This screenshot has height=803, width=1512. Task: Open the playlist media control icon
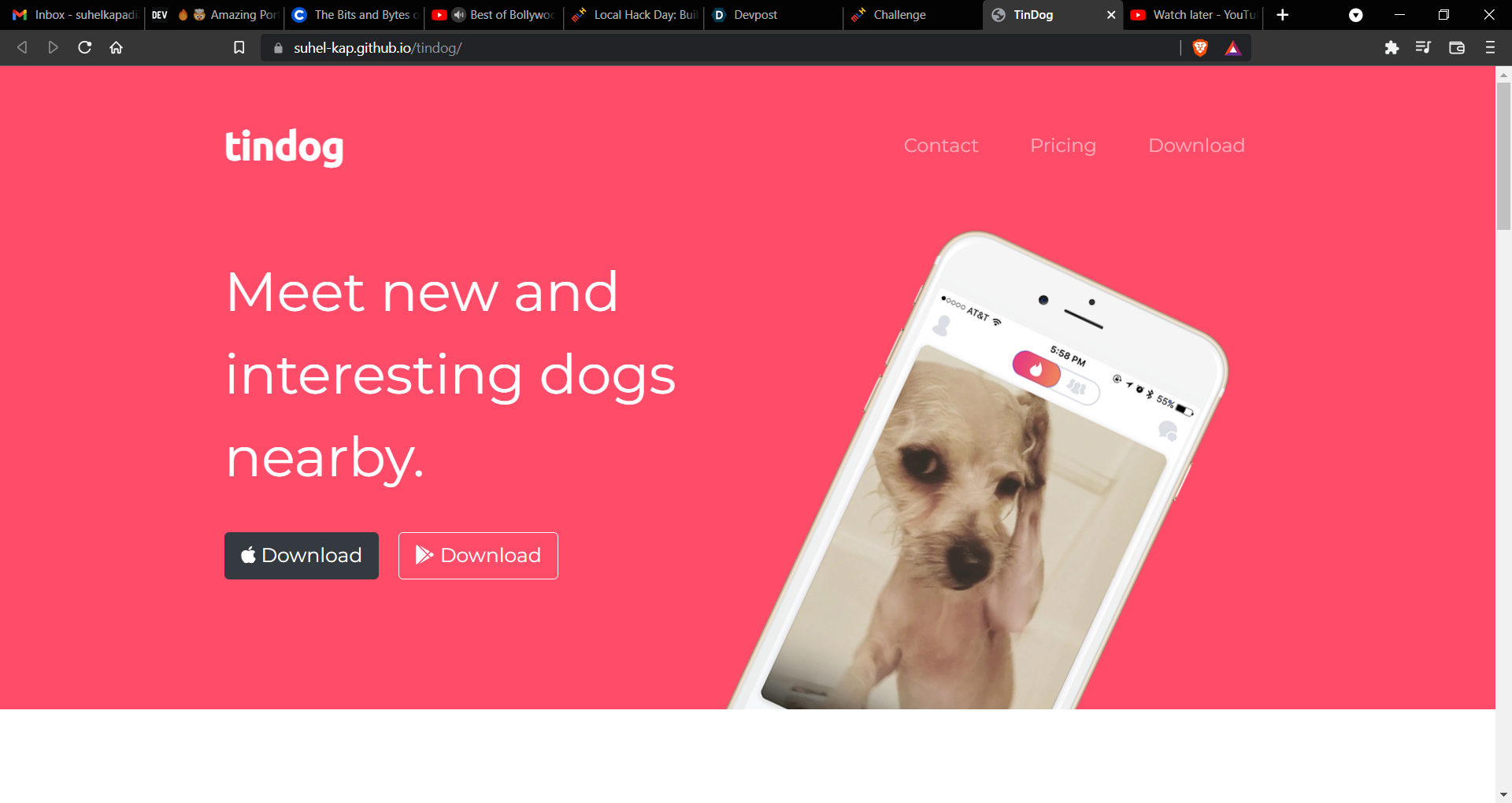click(x=1423, y=48)
